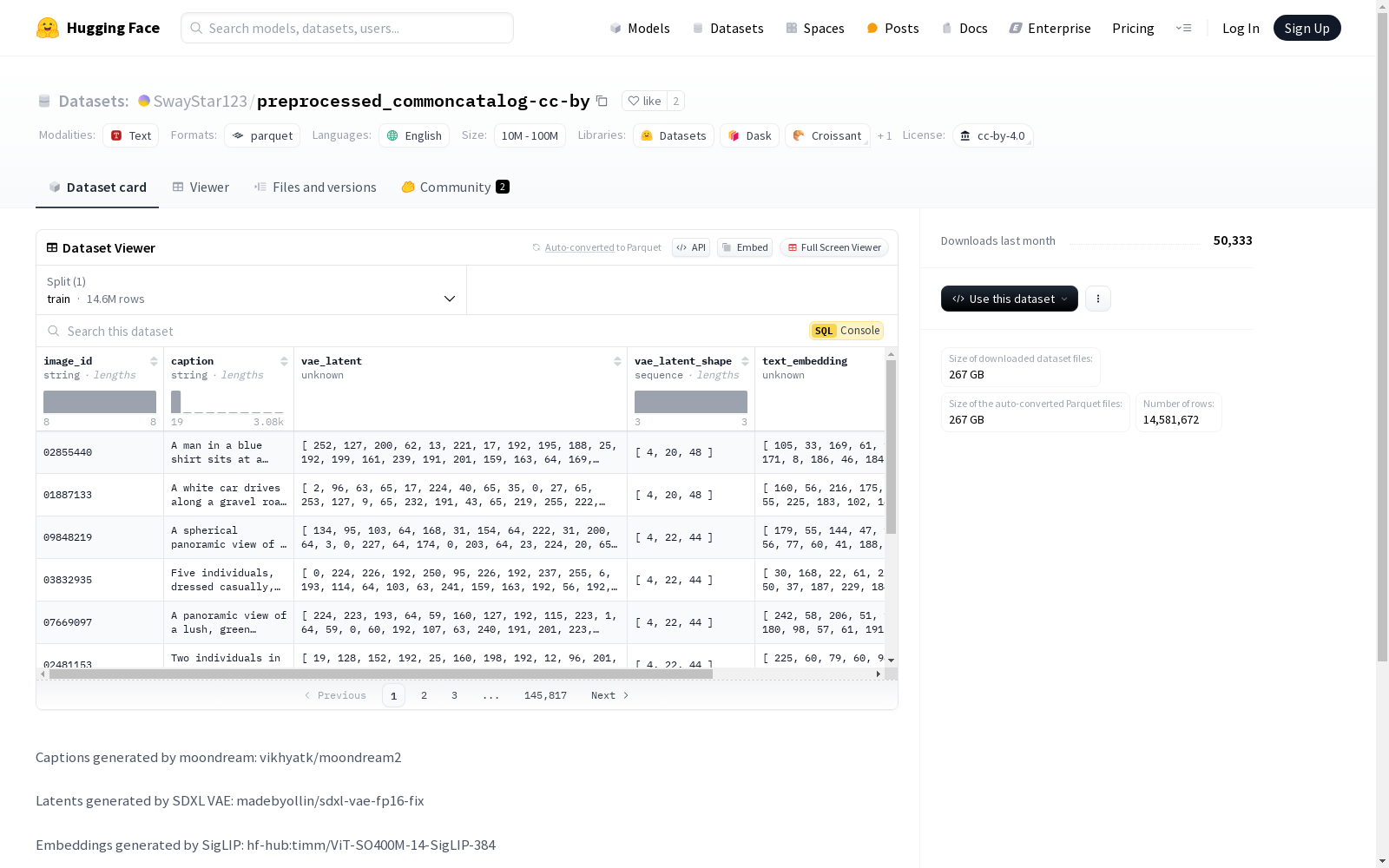Viewport: 1389px width, 868px height.
Task: Open Files and versions tab
Action: pyautogui.click(x=315, y=187)
